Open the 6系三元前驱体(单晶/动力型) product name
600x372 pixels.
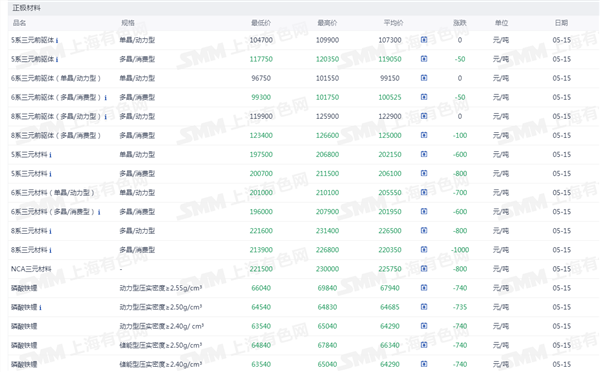(55, 78)
